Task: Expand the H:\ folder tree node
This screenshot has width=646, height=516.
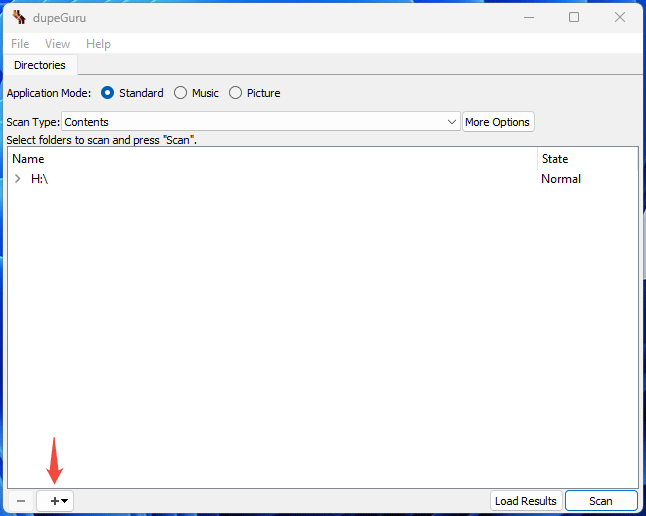Action: click(x=17, y=179)
